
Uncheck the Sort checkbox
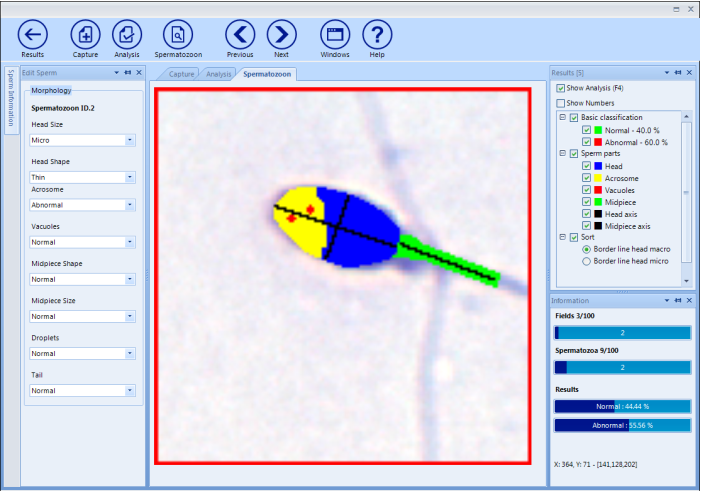tap(574, 237)
